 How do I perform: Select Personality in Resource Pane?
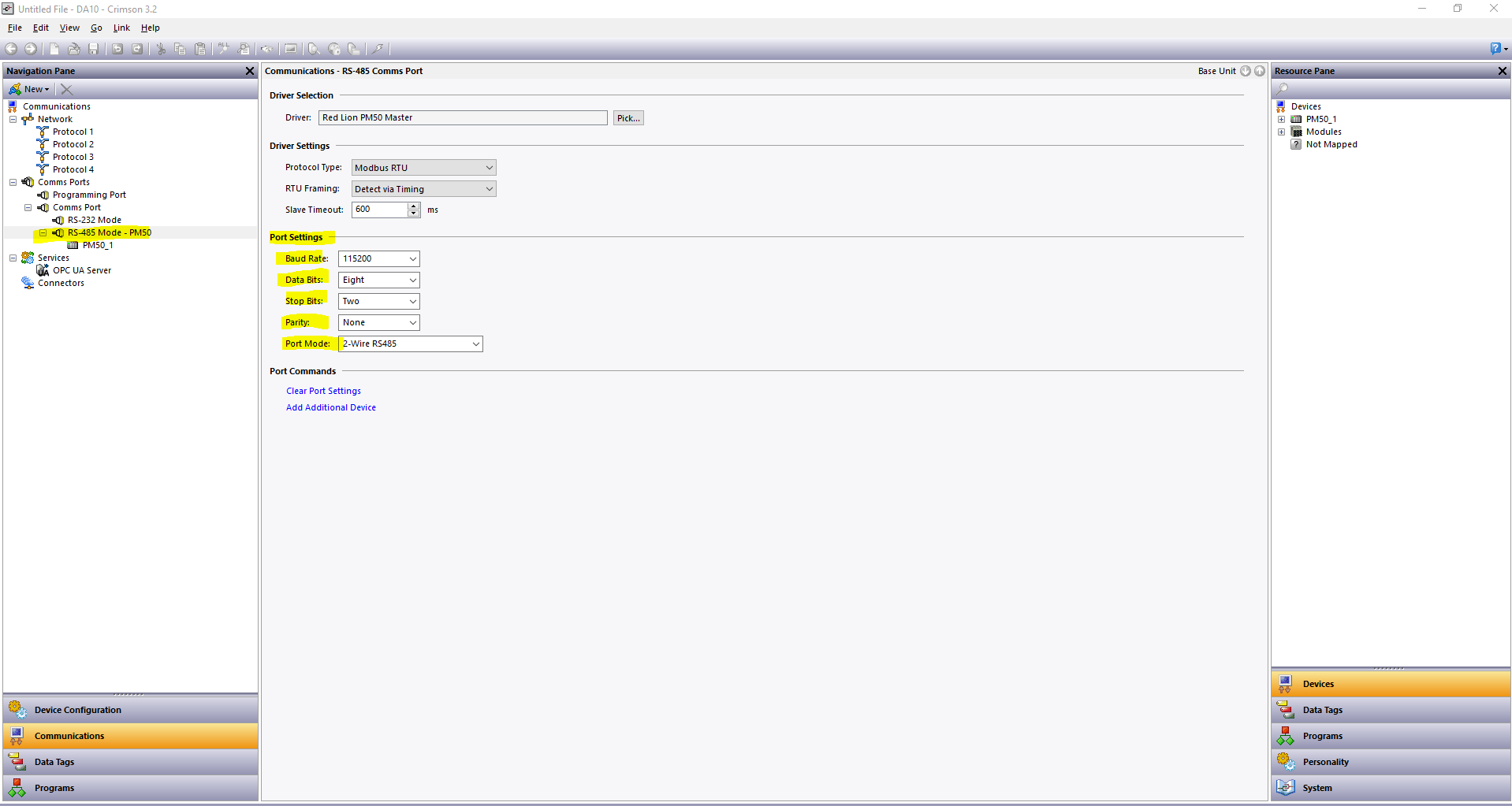coord(1391,762)
